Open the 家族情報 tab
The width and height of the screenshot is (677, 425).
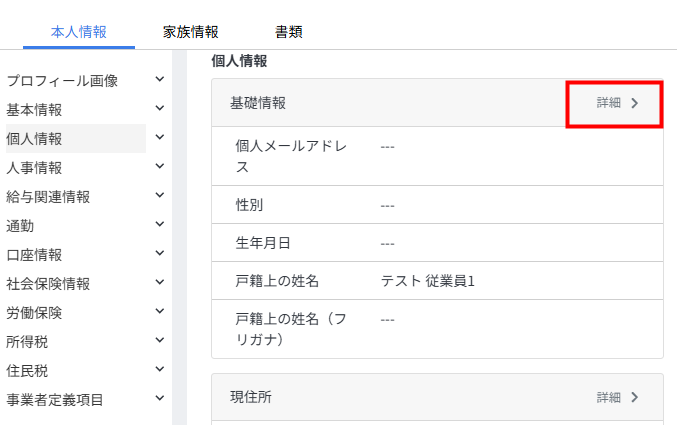click(191, 32)
